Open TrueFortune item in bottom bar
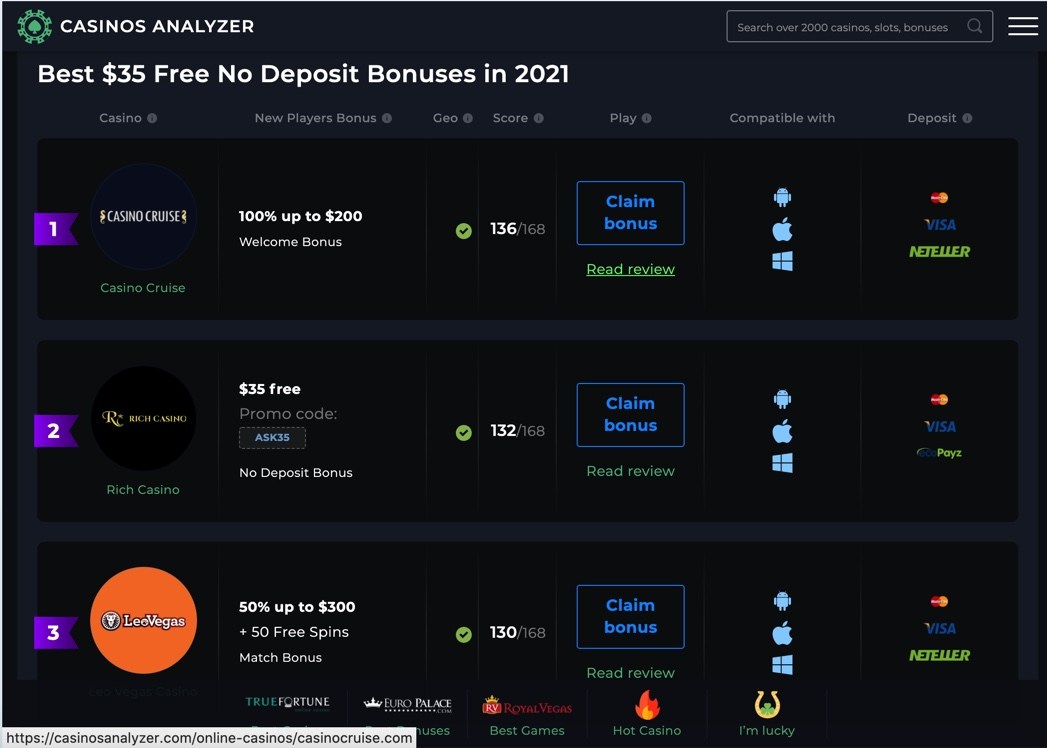 [x=287, y=703]
